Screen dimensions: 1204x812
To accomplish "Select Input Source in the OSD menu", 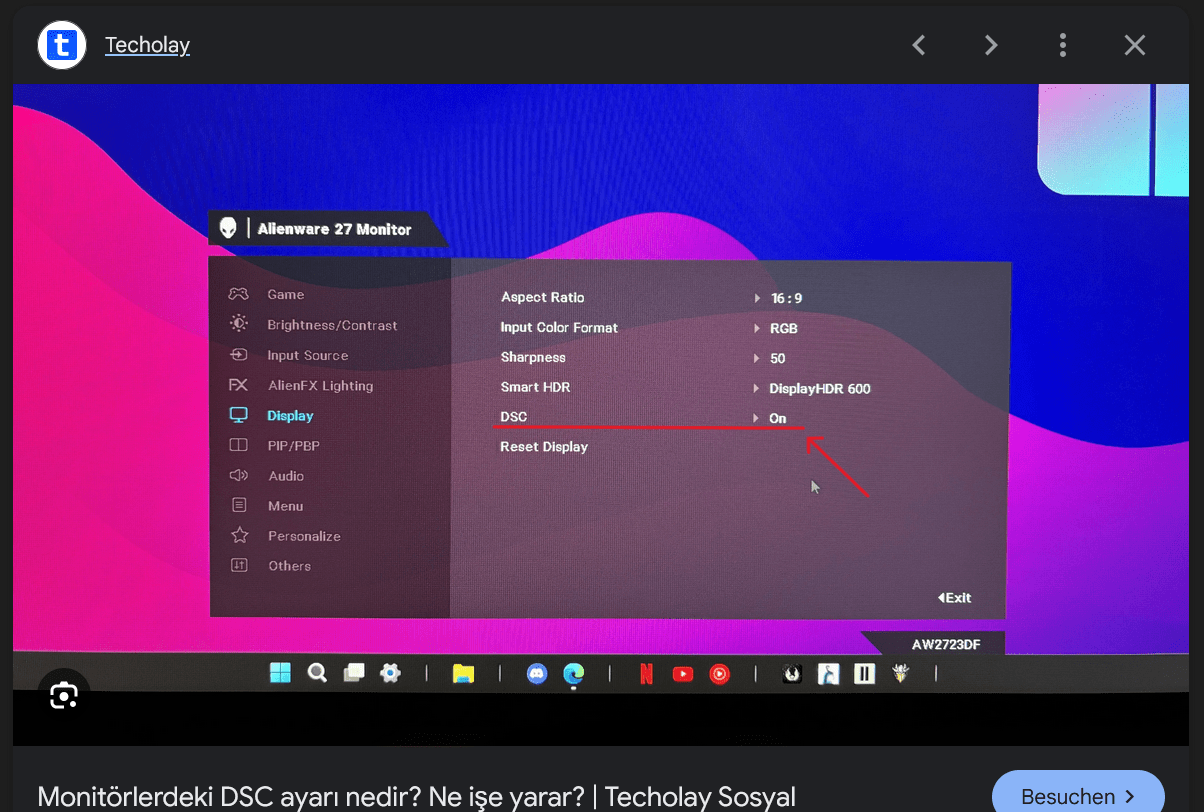I will tap(307, 355).
